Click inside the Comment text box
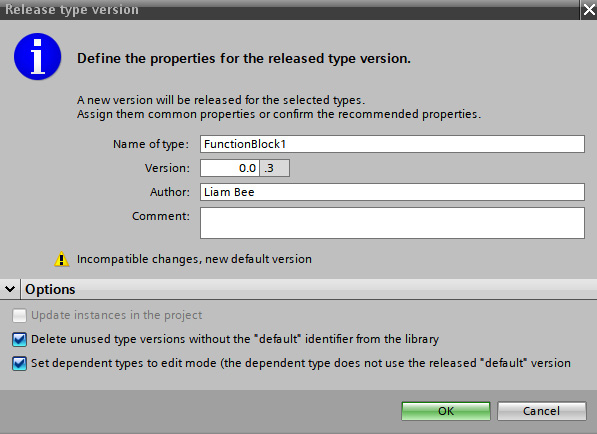This screenshot has height=434, width=597. [392, 223]
